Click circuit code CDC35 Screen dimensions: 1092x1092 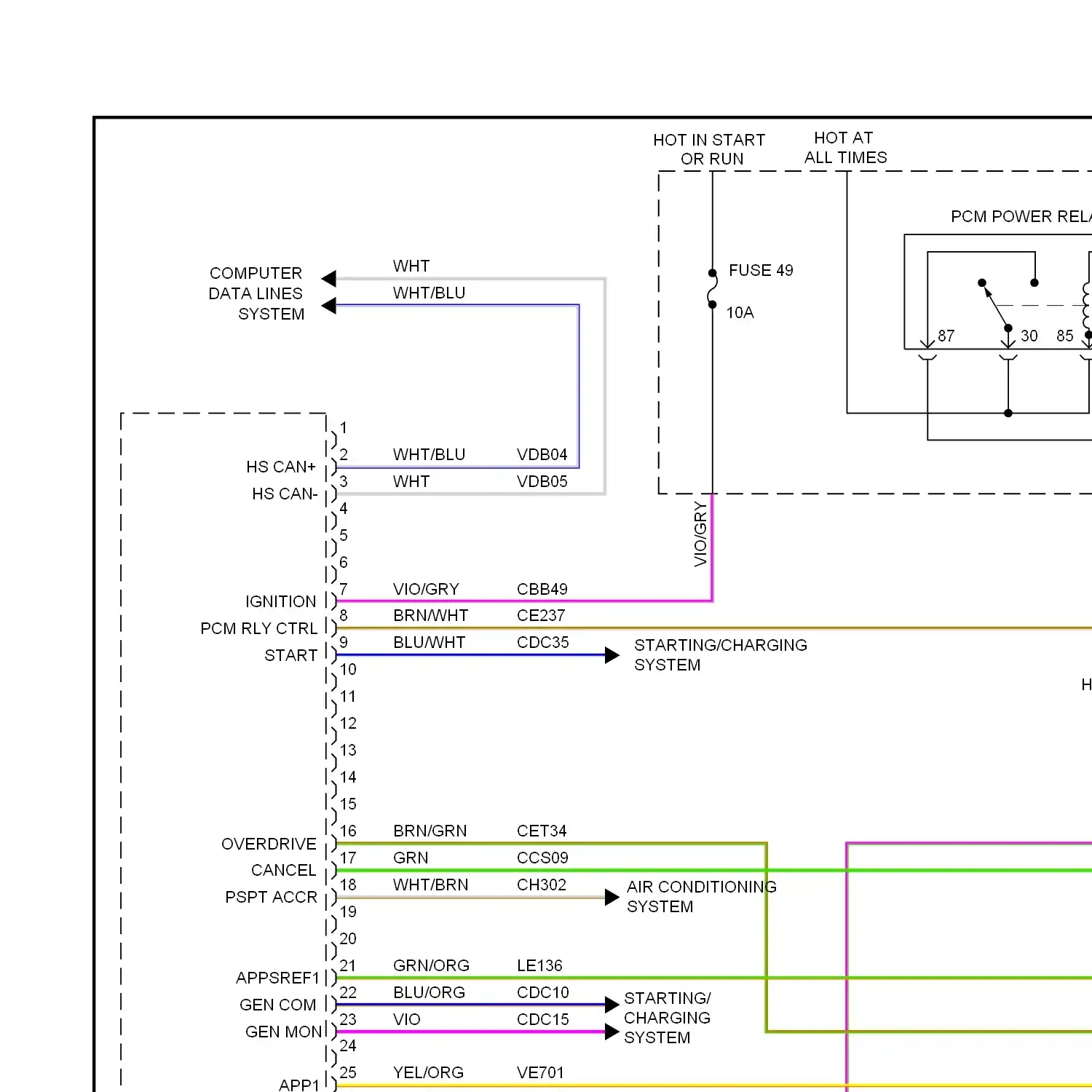click(x=542, y=642)
